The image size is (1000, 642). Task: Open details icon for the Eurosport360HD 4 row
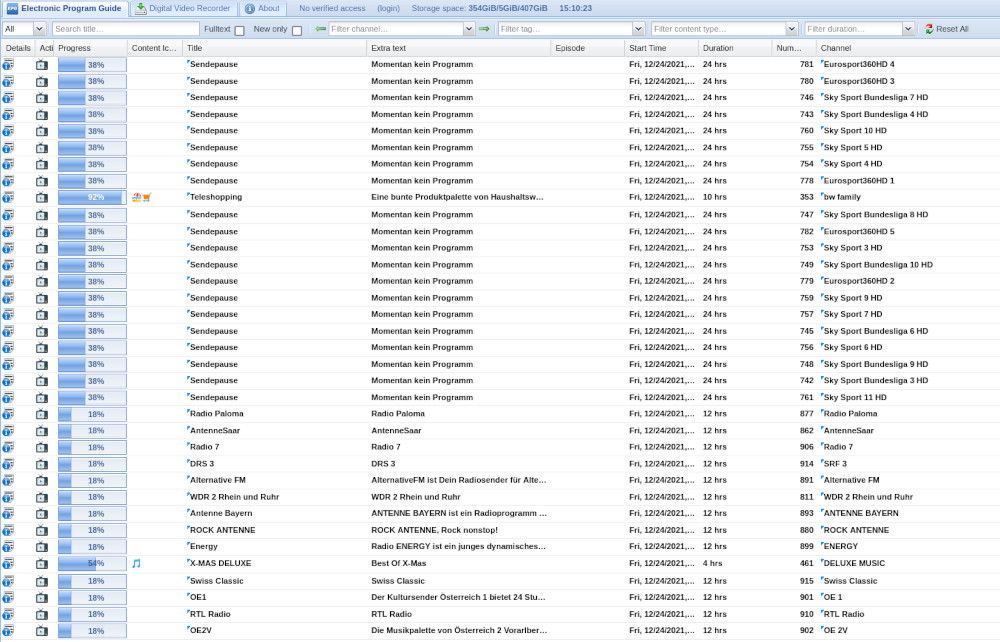coord(8,64)
